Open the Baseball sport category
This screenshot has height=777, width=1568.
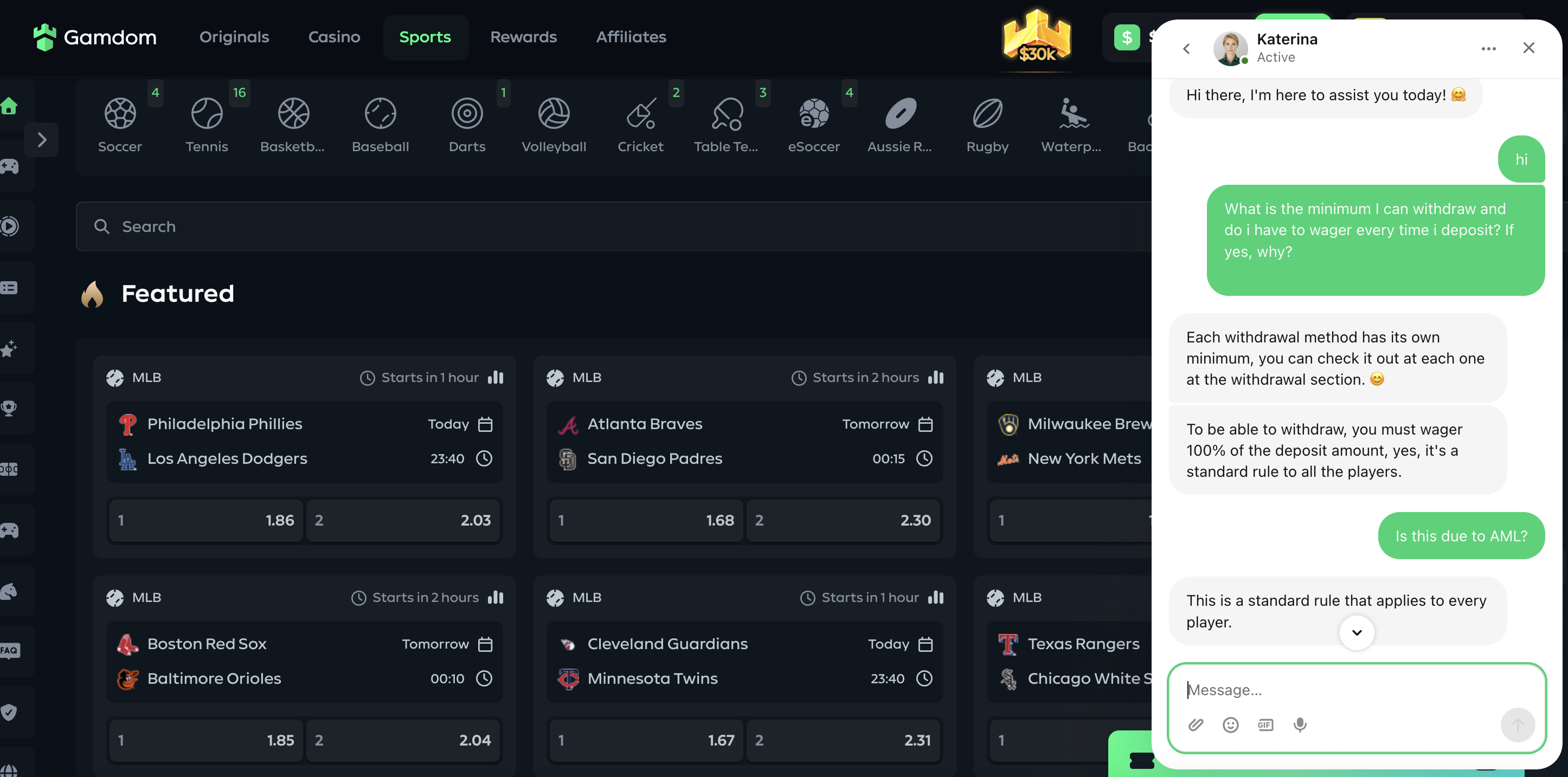pos(381,126)
